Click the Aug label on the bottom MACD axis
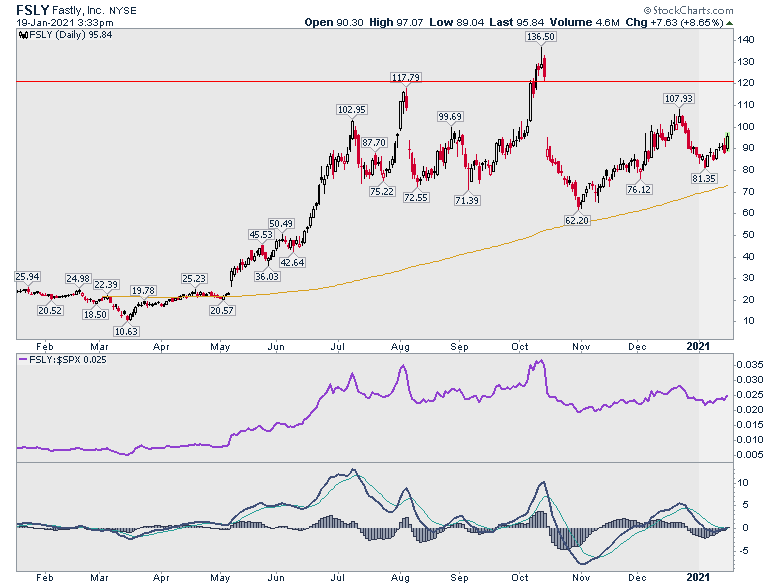Screen dimensions: 780x586 400,578
